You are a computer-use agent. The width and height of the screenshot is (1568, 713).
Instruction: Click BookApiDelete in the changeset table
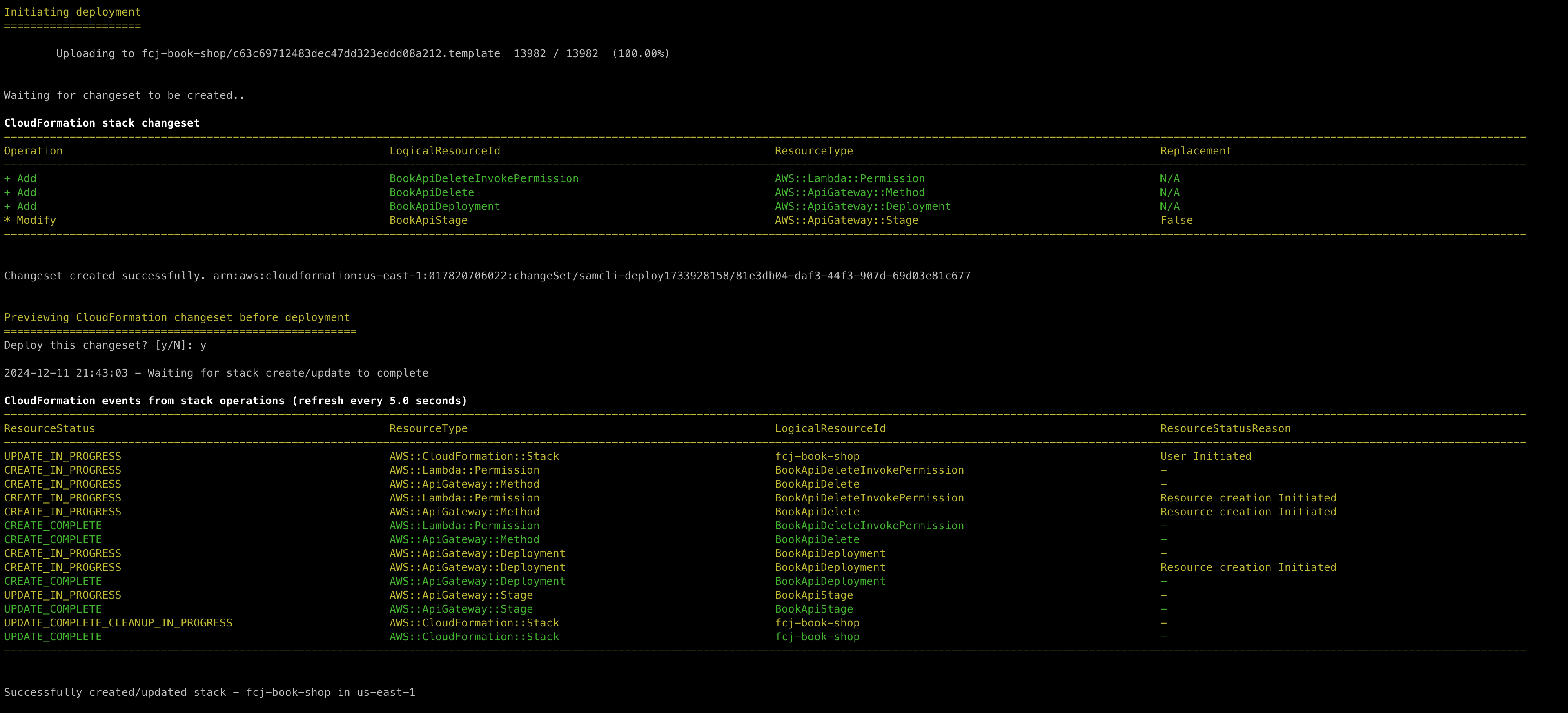pyautogui.click(x=432, y=192)
